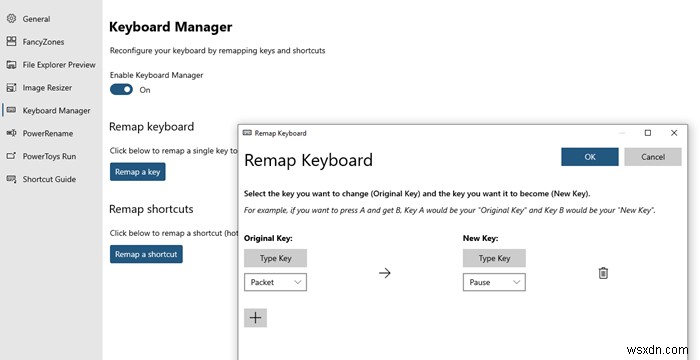
Task: Click the PowerToys Run icon
Action: 12,156
